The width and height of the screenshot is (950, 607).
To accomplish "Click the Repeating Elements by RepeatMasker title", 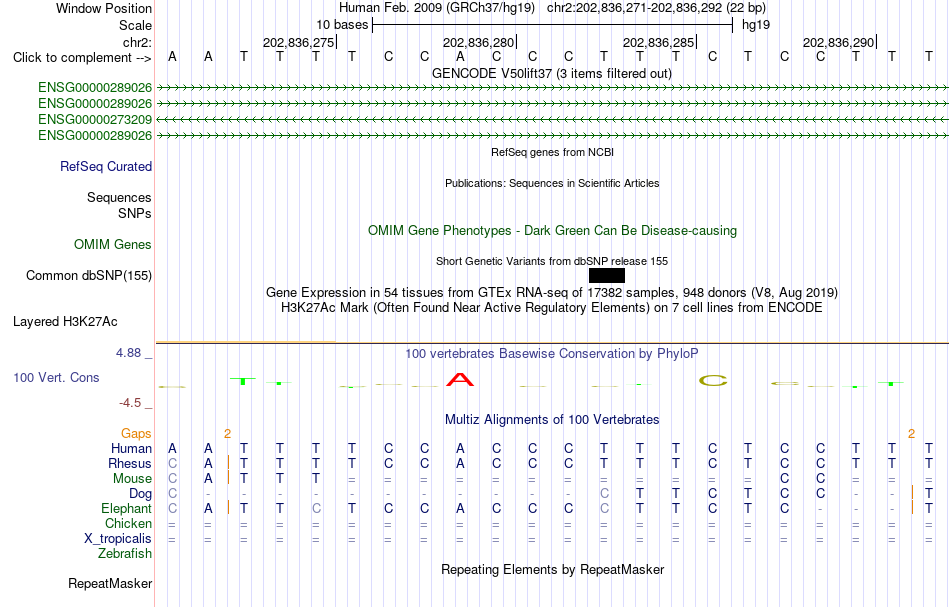I will pos(553,569).
